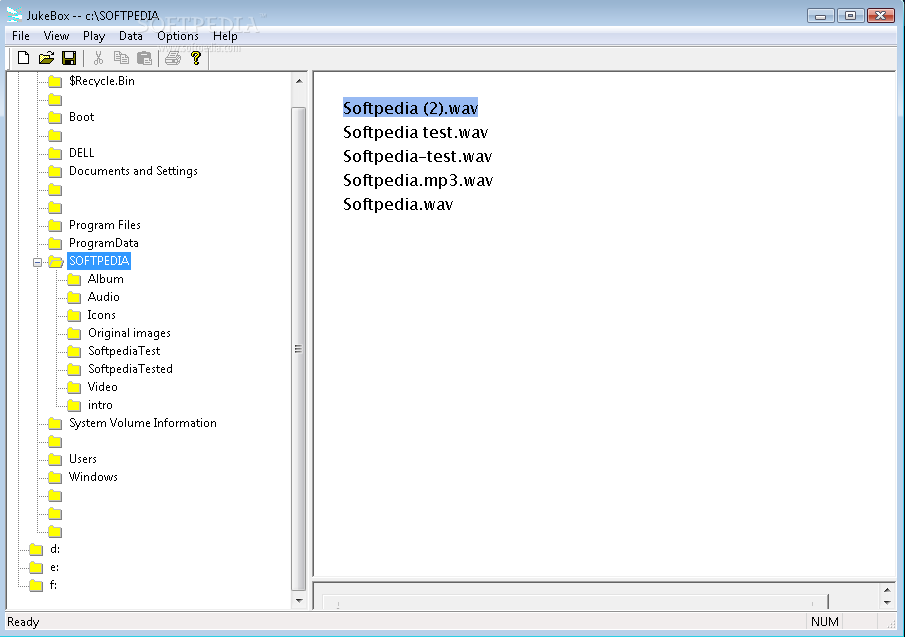Screen dimensions: 905x637
Task: Select the intro folder label
Action: [100, 405]
